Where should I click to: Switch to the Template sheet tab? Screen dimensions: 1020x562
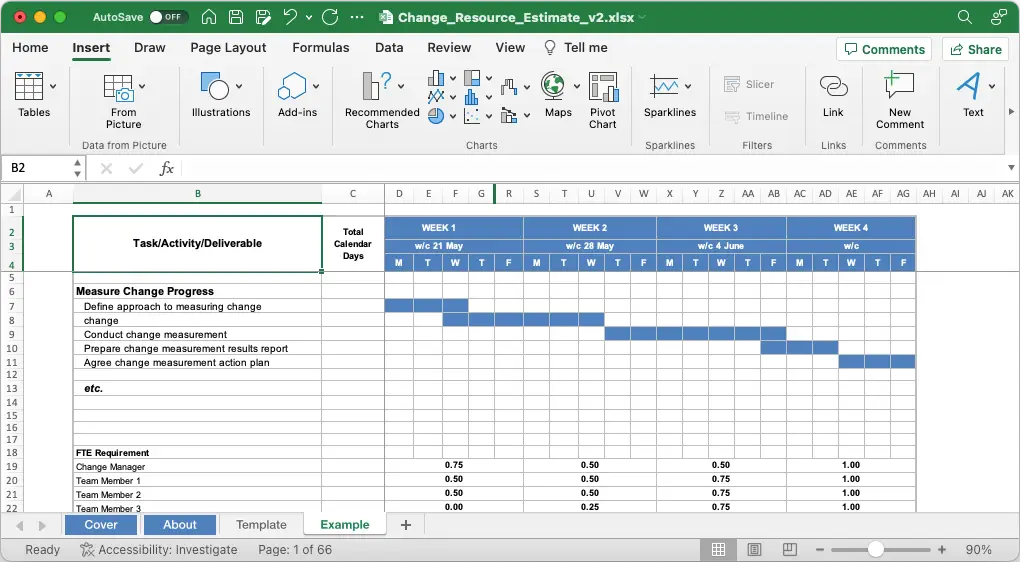261,525
